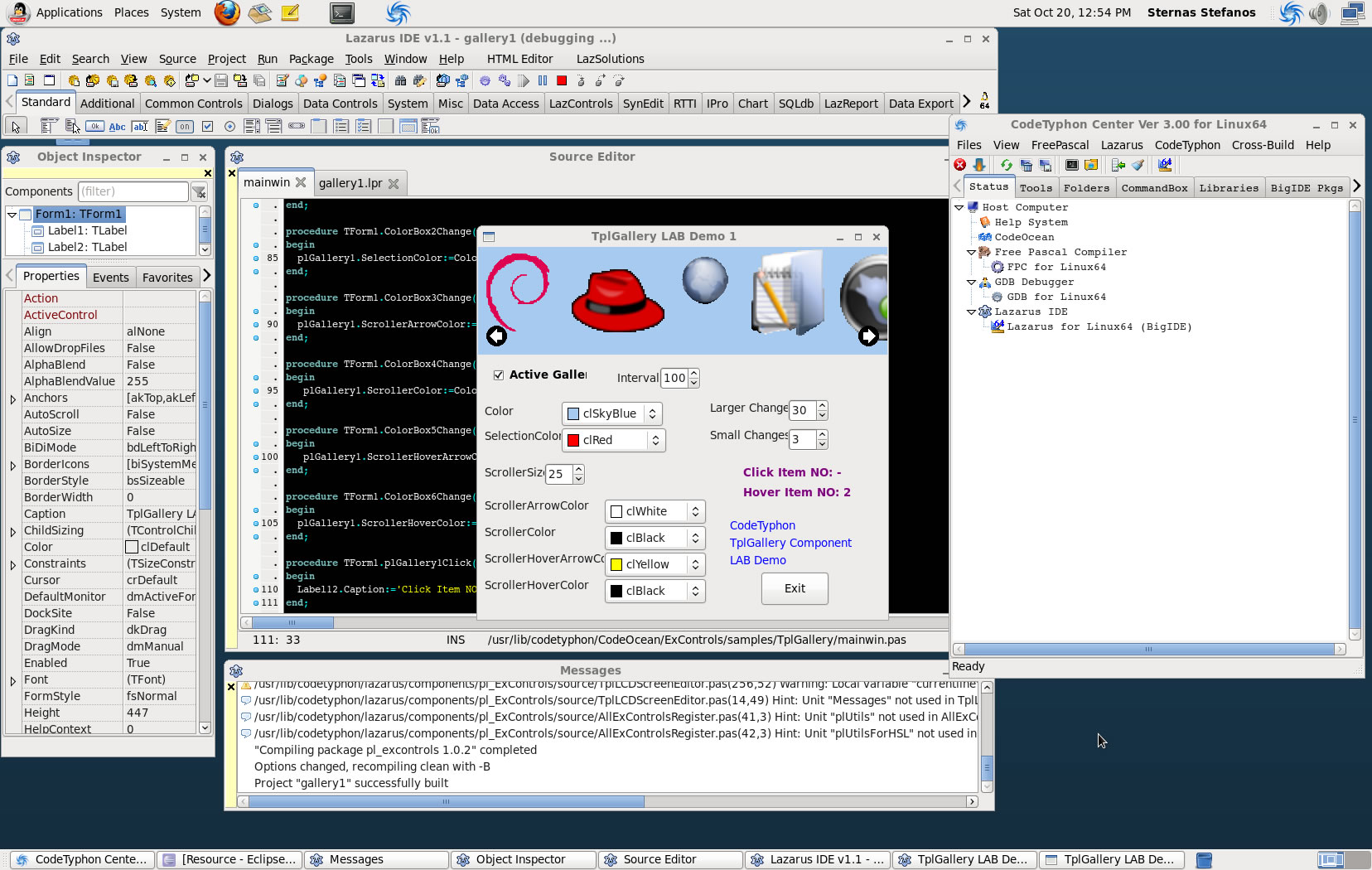The height and width of the screenshot is (870, 1372).
Task: Click the paintbrush clean icon in CodeTyphon Center
Action: (1138, 165)
